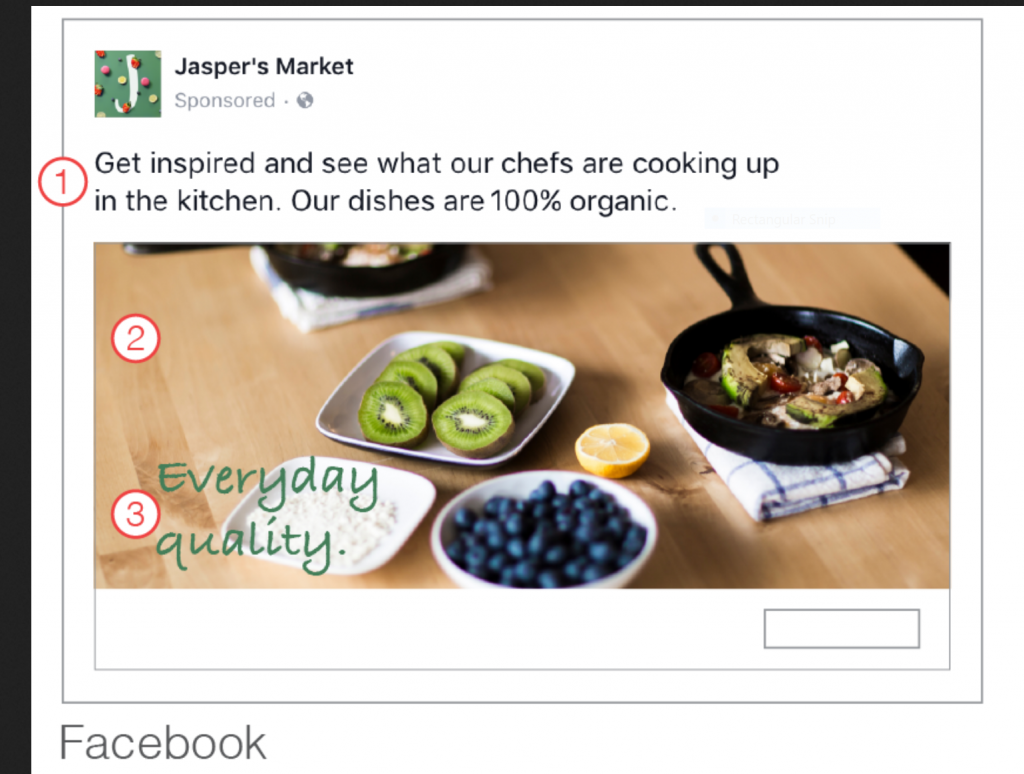
Task: Select the red circled number 1 marker
Action: coord(63,182)
